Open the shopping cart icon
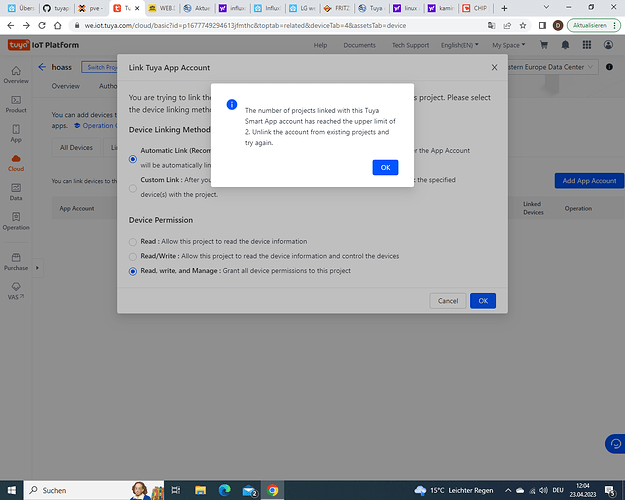This screenshot has height=500, width=625. tap(544, 45)
